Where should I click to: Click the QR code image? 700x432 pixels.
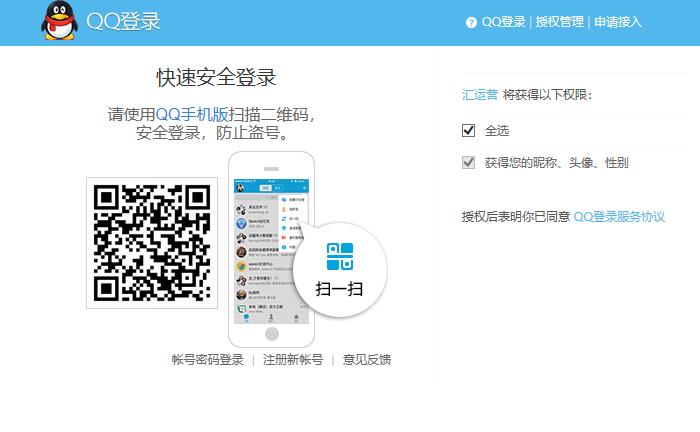coord(152,243)
